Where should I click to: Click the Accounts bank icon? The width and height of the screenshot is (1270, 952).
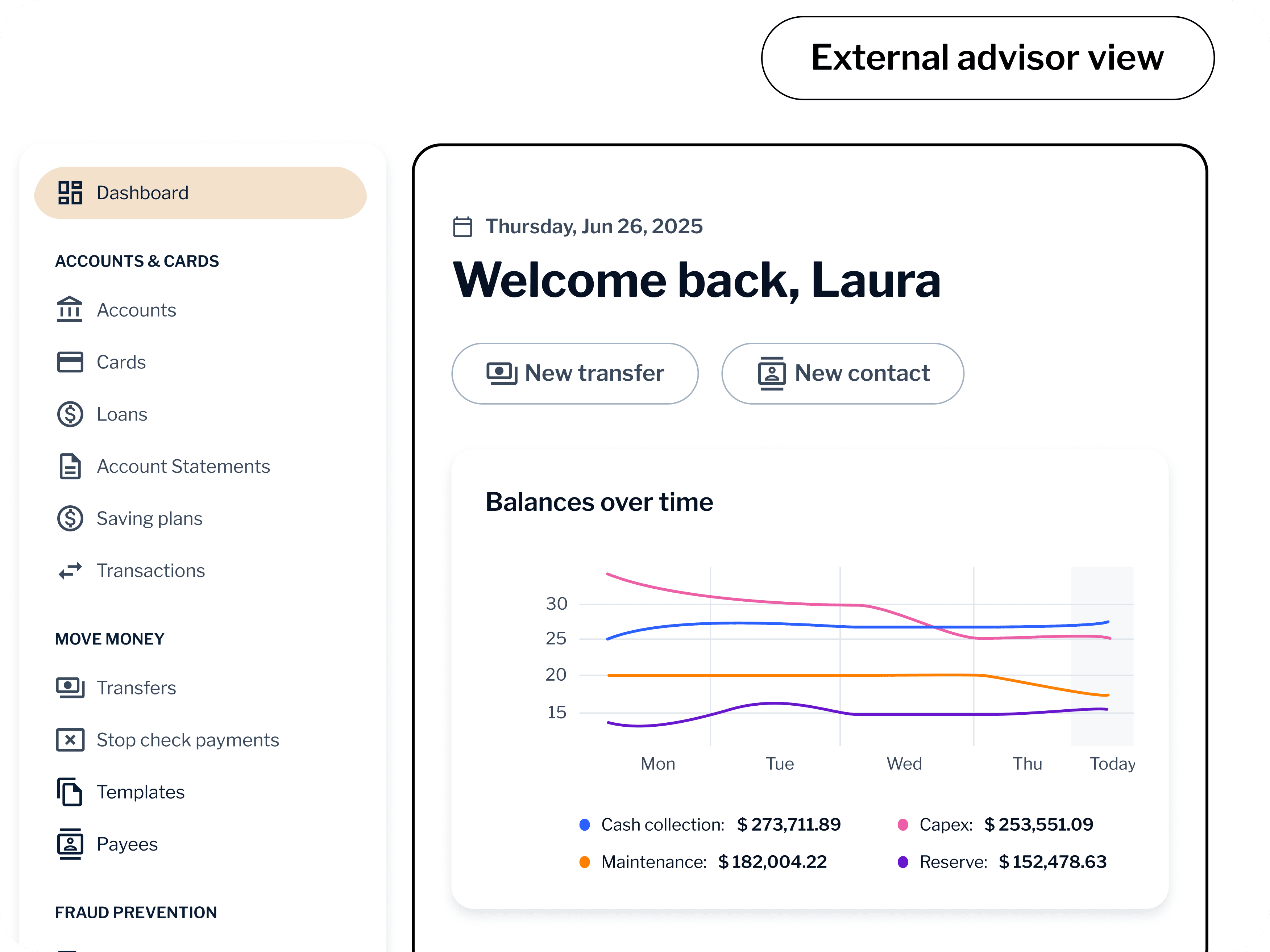(70, 310)
